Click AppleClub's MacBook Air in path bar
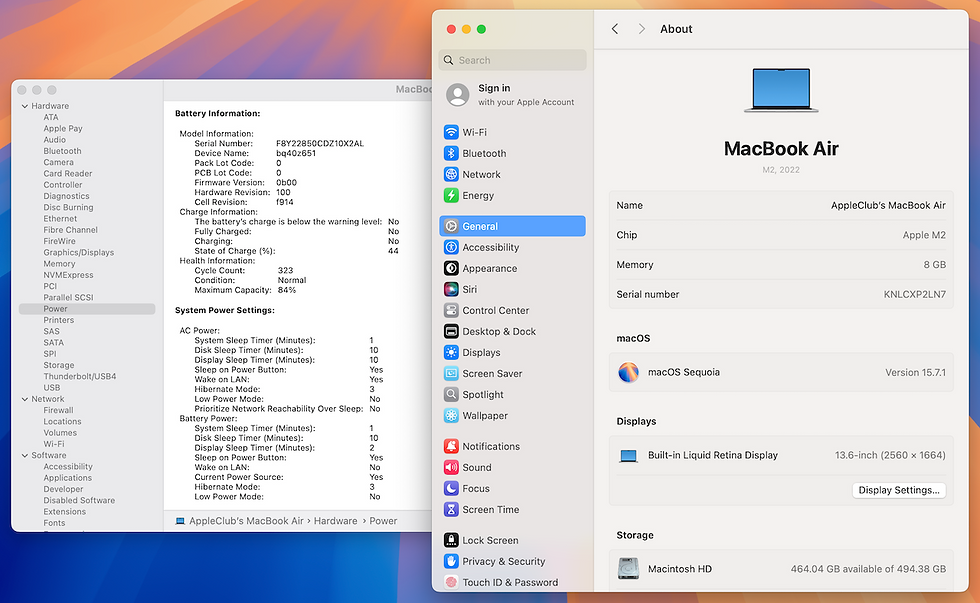This screenshot has height=603, width=980. 246,521
